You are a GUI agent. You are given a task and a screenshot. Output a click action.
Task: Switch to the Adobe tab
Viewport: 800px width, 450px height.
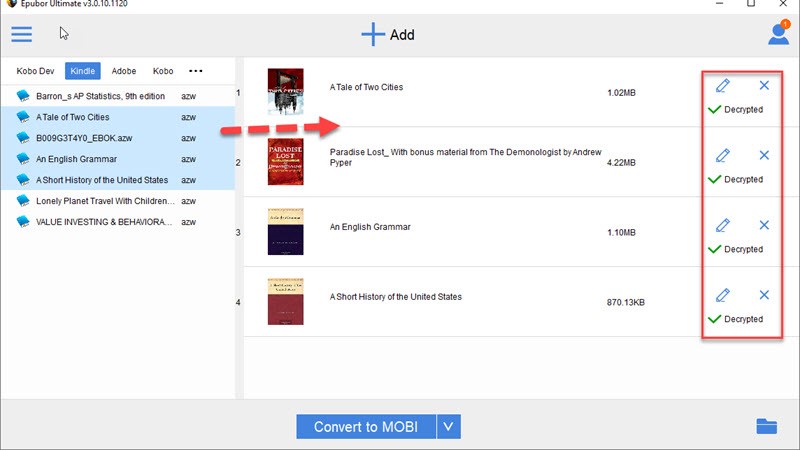pos(124,71)
